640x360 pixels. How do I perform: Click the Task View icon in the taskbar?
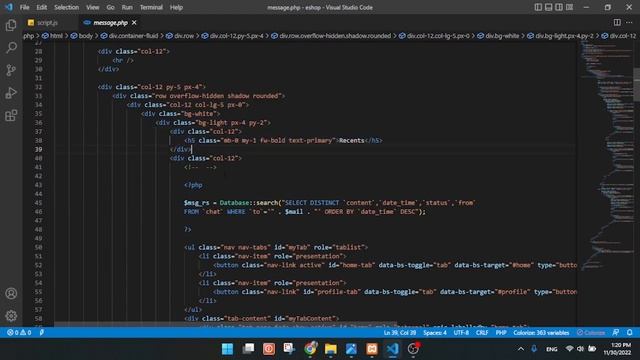[x=248, y=349]
